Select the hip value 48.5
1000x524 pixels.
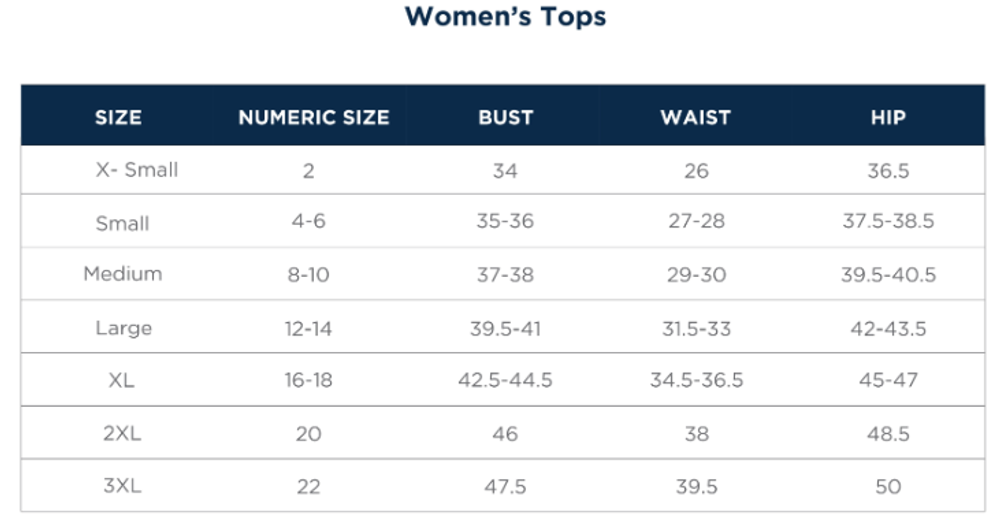tap(888, 434)
